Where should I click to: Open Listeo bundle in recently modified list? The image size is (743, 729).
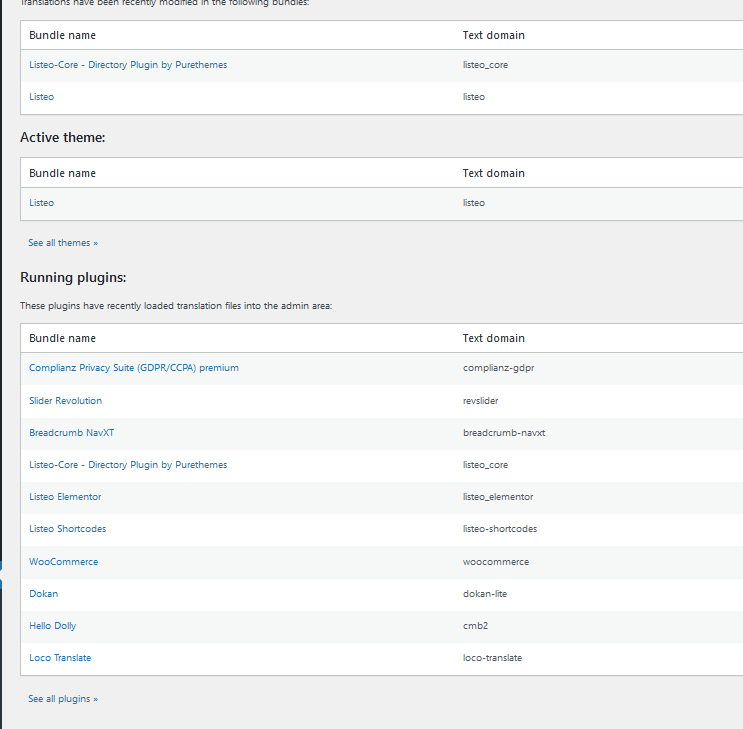click(42, 97)
